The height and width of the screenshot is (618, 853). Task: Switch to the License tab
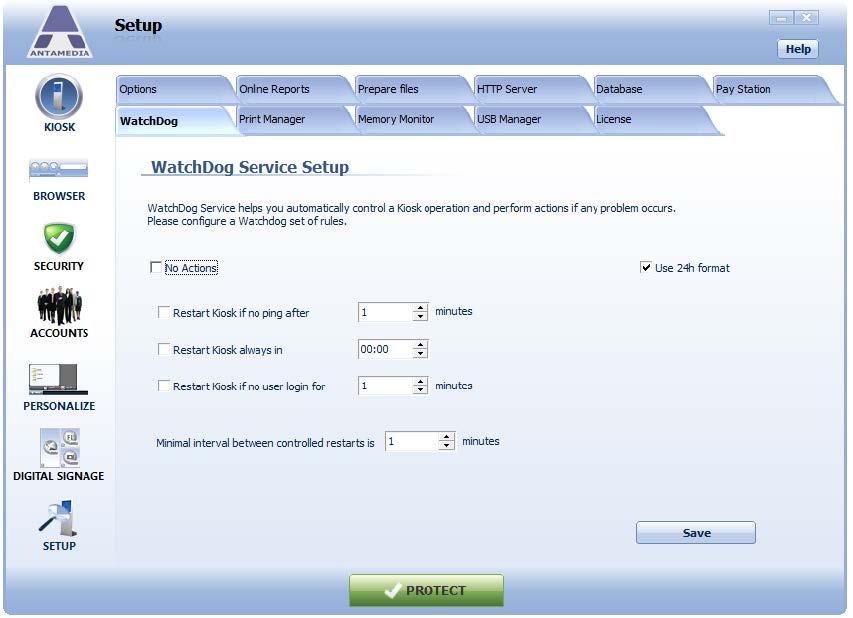(x=653, y=119)
